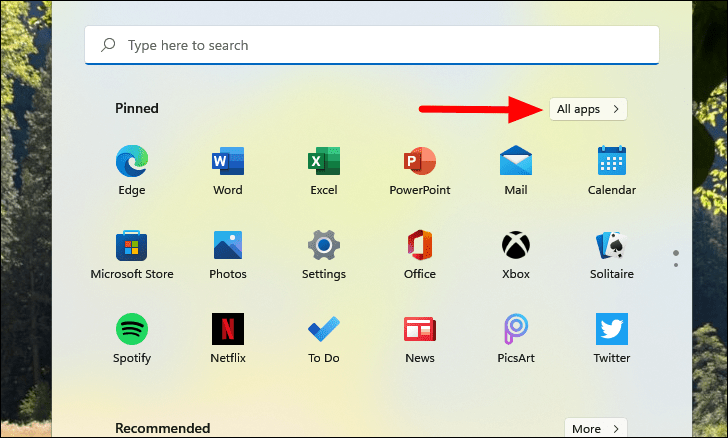
Task: Go to the next pinned page dot
Action: (676, 265)
